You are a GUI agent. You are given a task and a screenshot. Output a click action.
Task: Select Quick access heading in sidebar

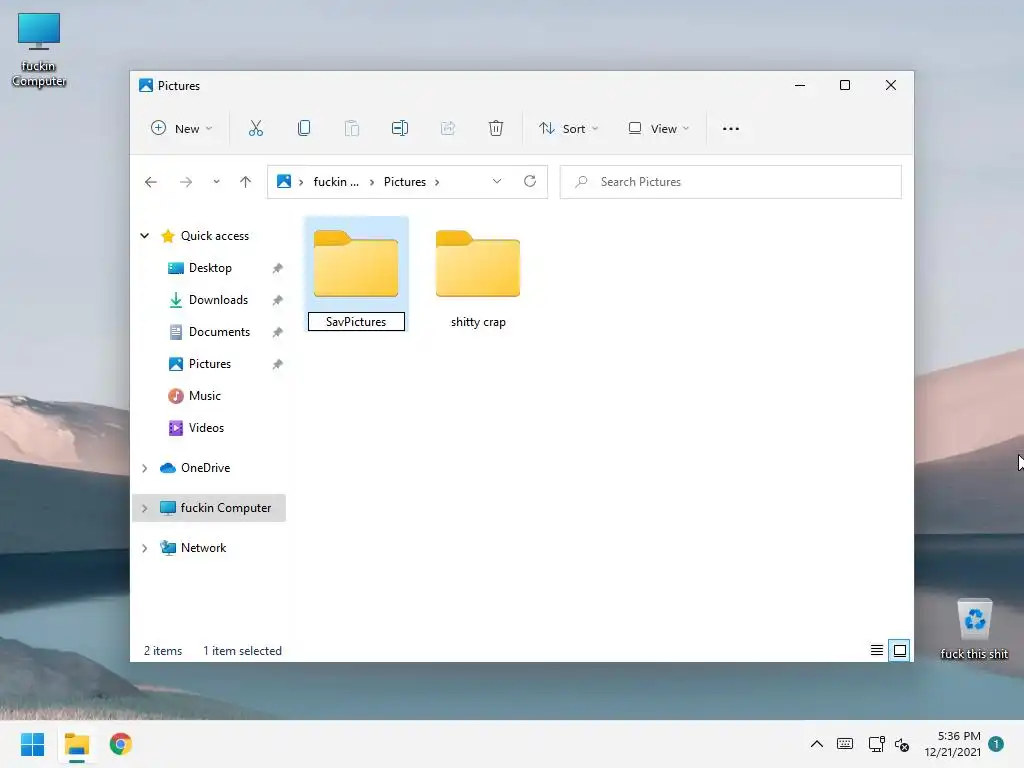[x=214, y=236]
